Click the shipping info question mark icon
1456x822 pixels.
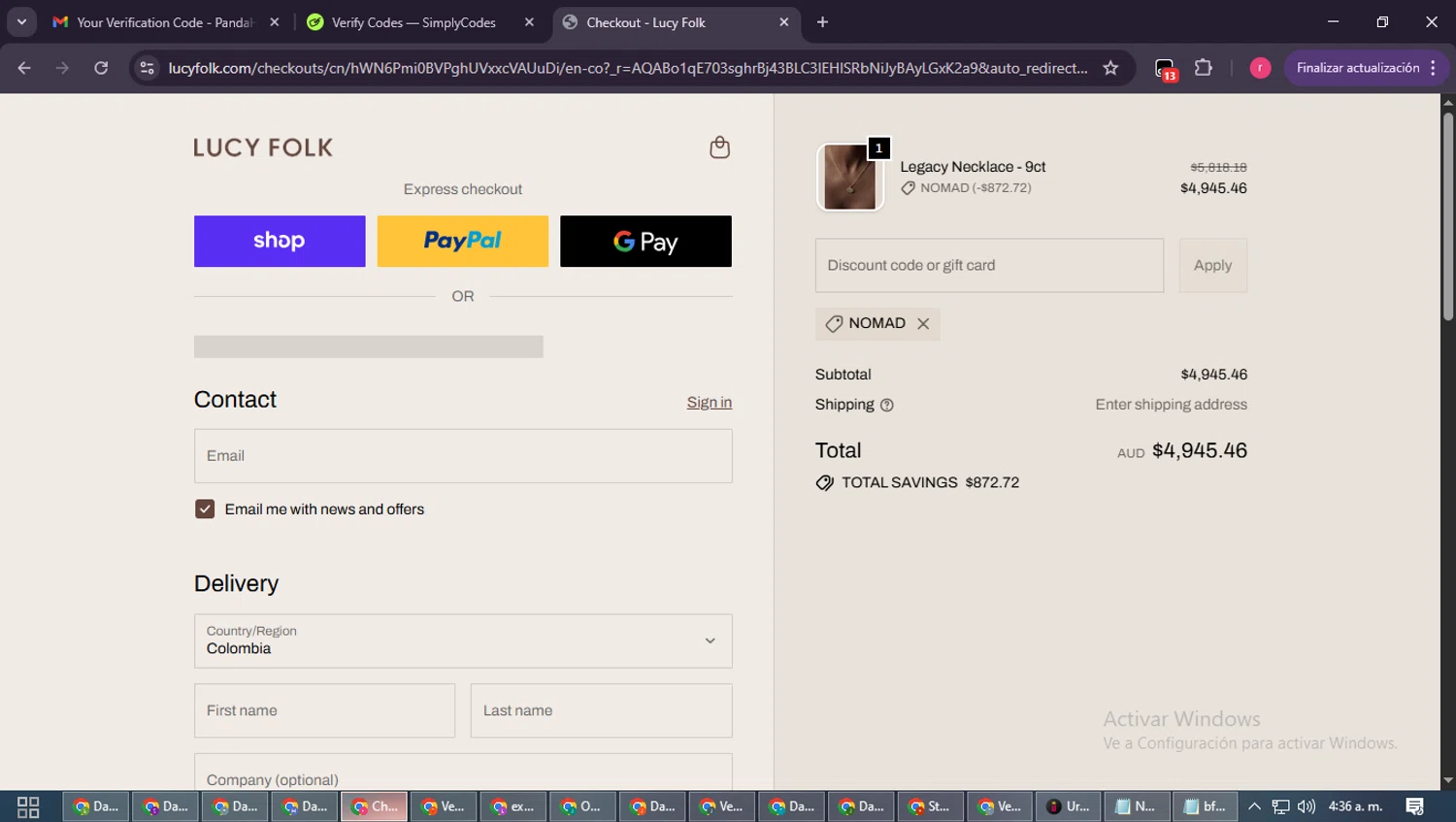(x=886, y=406)
